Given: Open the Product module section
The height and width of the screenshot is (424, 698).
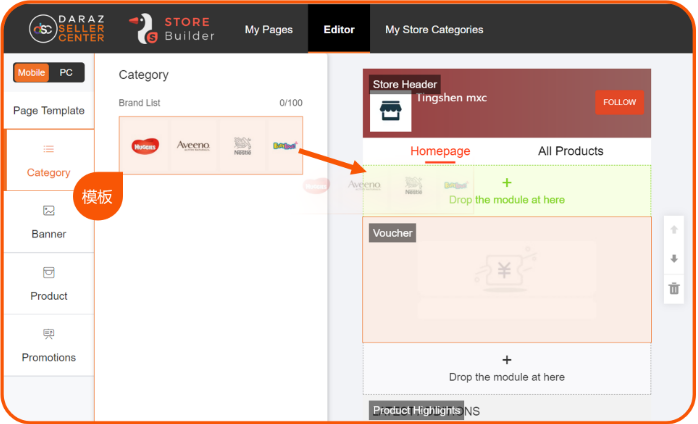Looking at the screenshot, I should tap(49, 284).
